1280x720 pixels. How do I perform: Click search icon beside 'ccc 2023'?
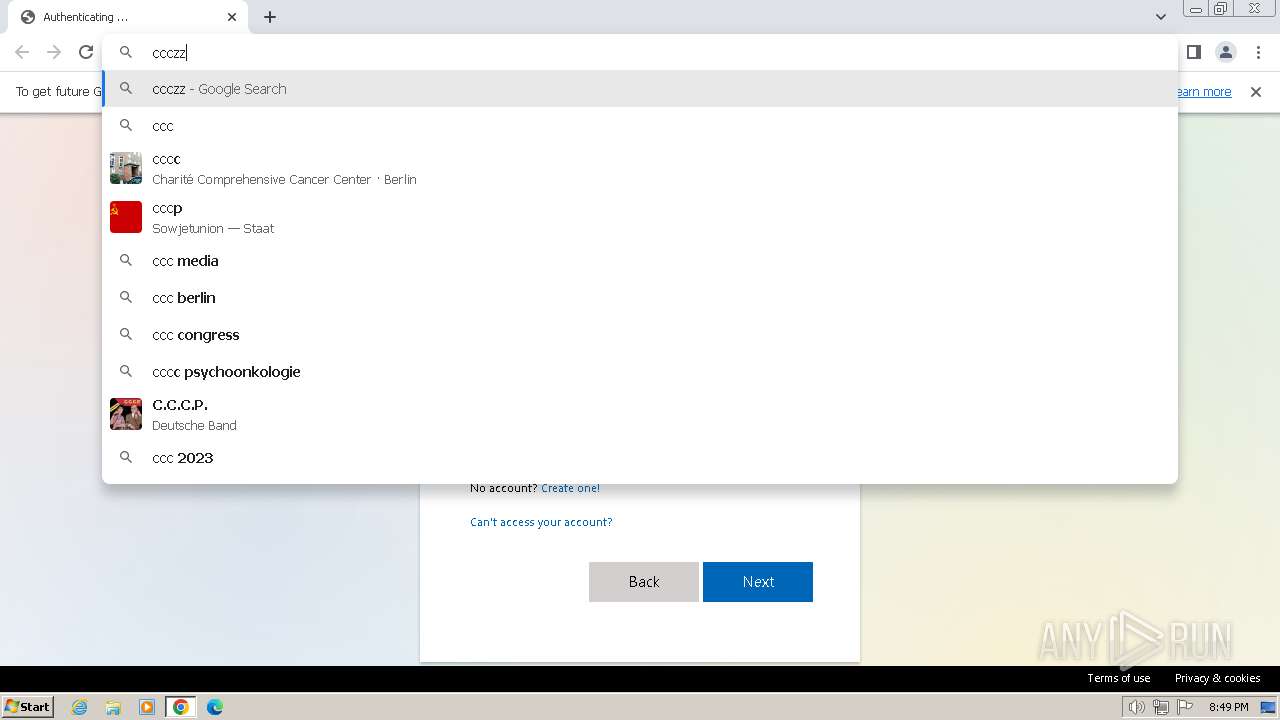click(126, 458)
